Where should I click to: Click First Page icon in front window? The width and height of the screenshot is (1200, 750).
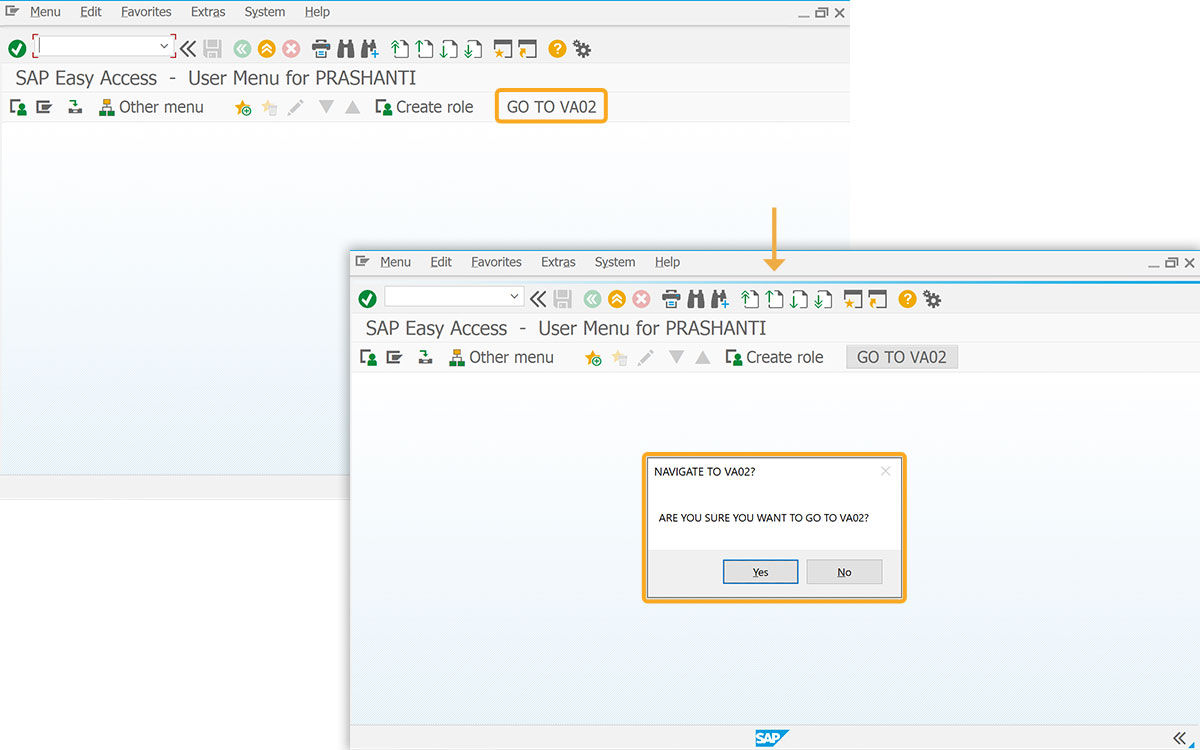[750, 298]
